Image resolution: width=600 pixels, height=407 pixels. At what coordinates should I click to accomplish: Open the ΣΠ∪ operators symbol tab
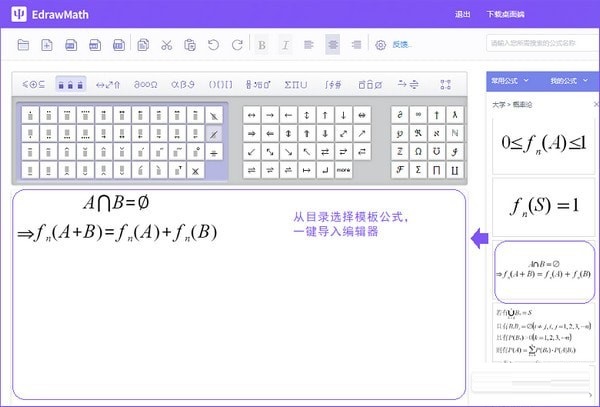296,84
